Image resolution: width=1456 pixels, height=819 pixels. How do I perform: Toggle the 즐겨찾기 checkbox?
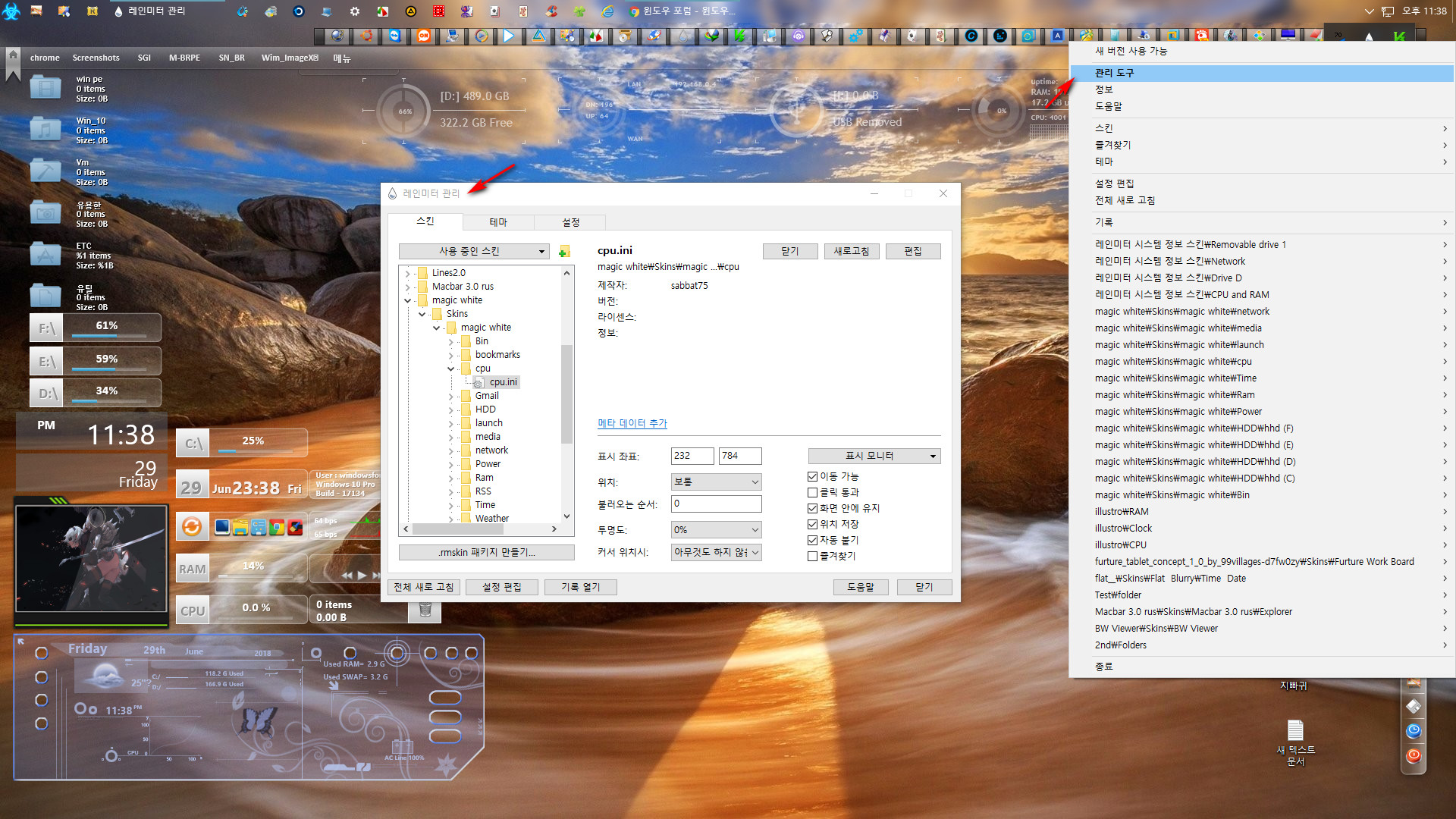(x=812, y=556)
